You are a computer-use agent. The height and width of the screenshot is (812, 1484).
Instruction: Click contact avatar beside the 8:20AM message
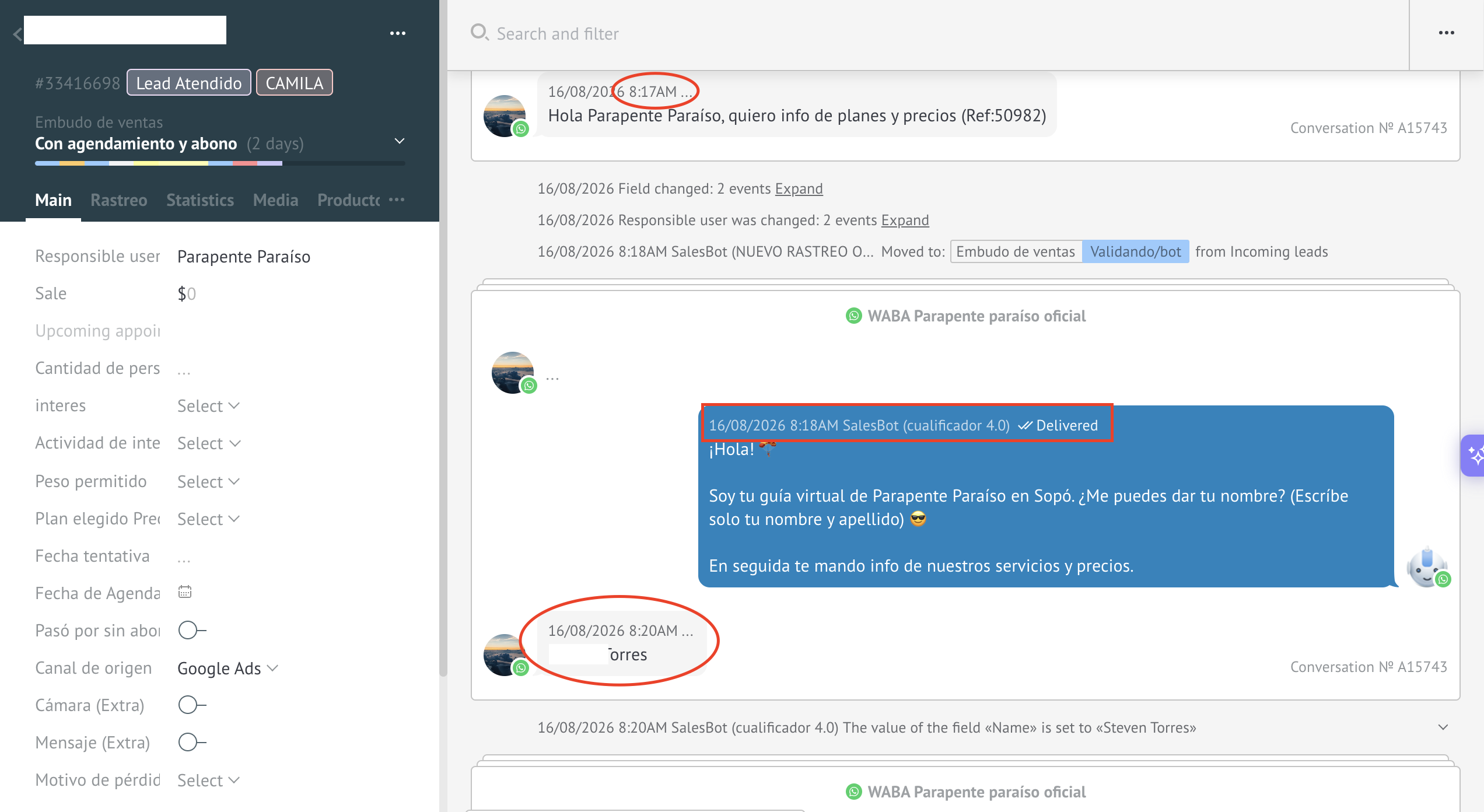[x=505, y=654]
